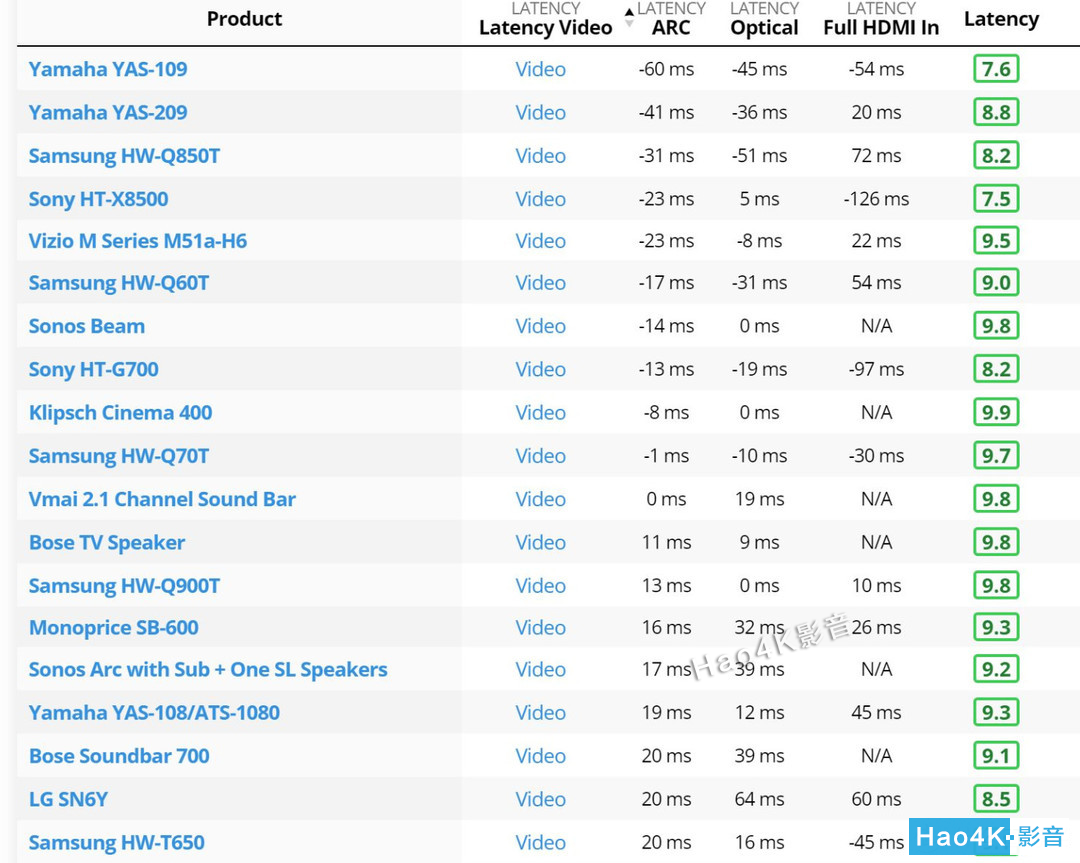Play Video link for Sony HT-X8500
Viewport: 1080px width, 863px height.
coord(541,199)
